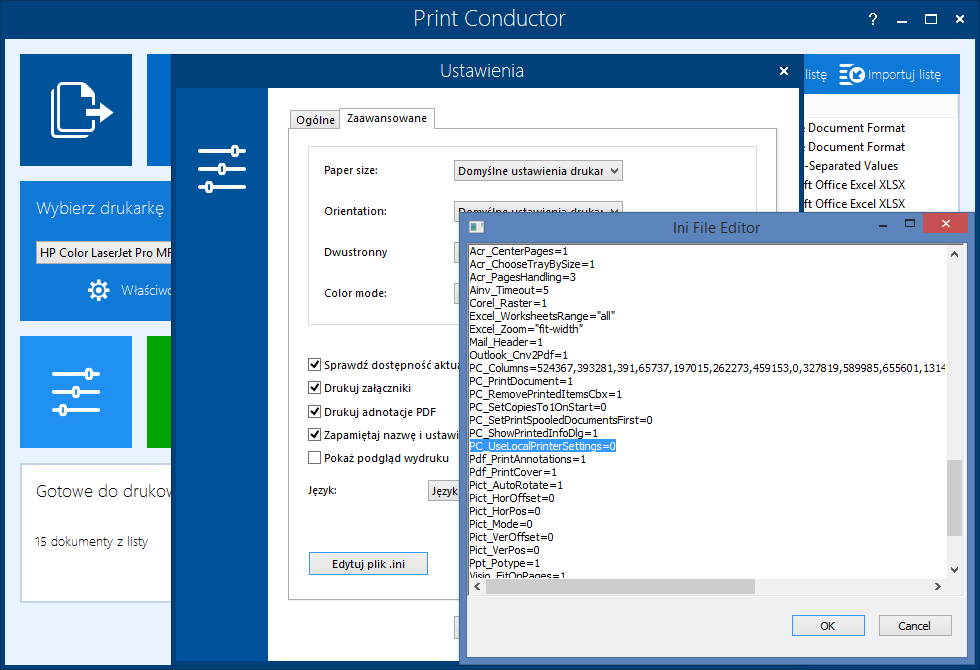Screen dimensions: 980x670
Task: Toggle Zapamiętaj nazwę i ustawienia checkbox
Action: [314, 434]
